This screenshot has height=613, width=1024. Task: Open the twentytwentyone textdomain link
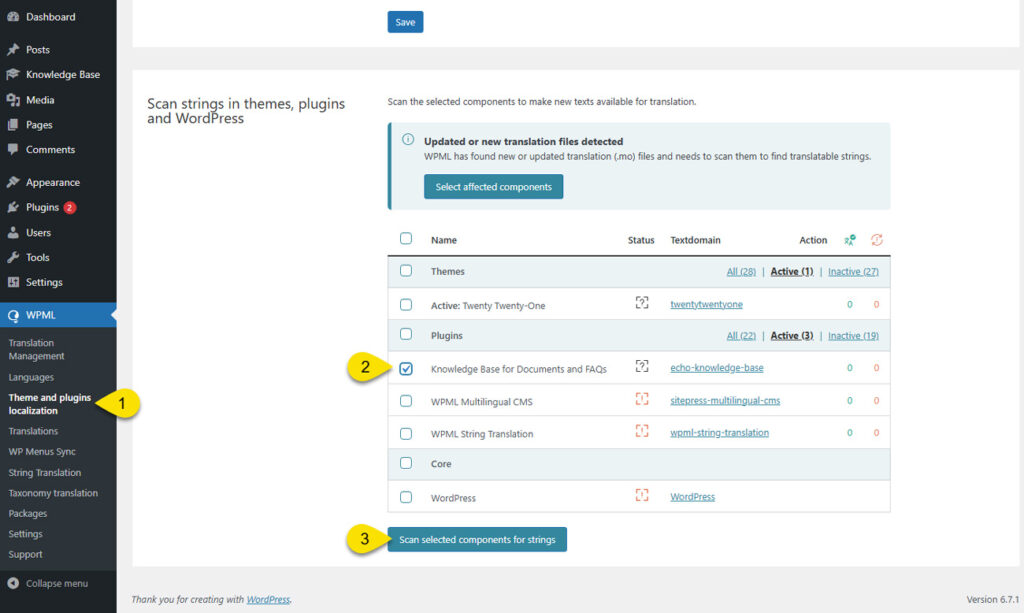706,304
